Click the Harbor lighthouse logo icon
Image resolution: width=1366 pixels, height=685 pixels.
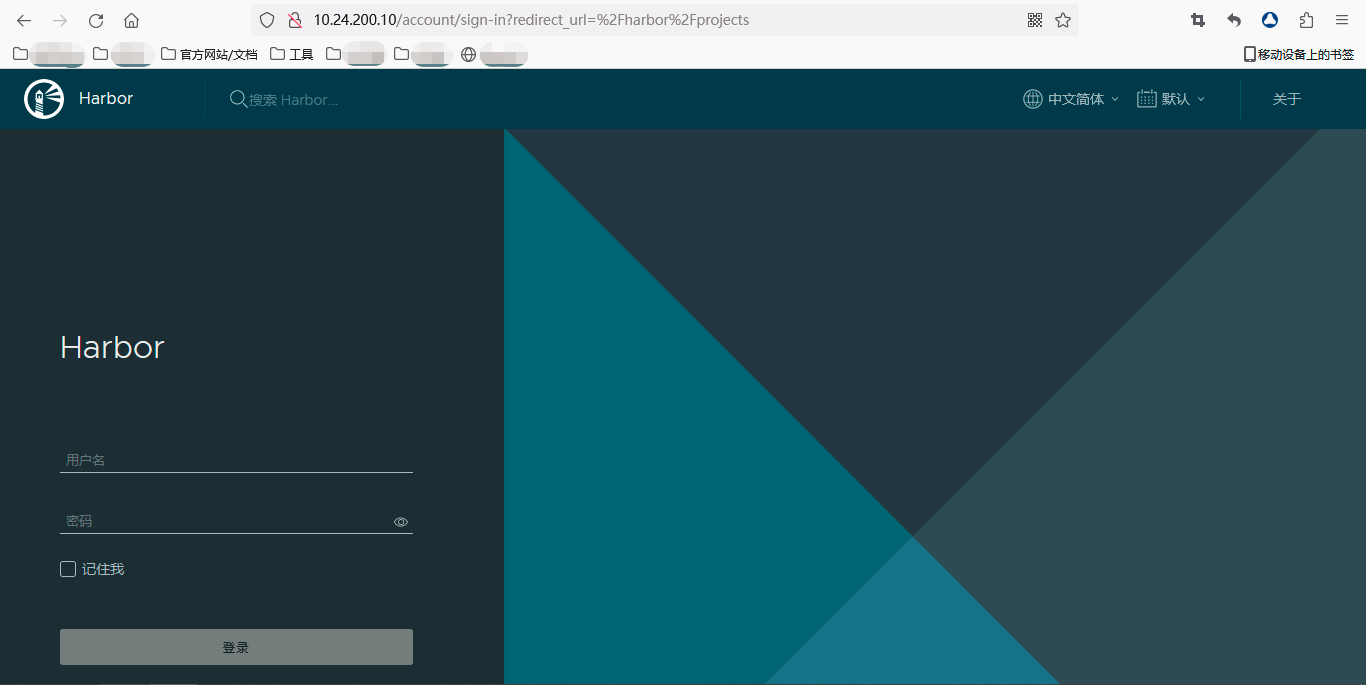pyautogui.click(x=44, y=99)
